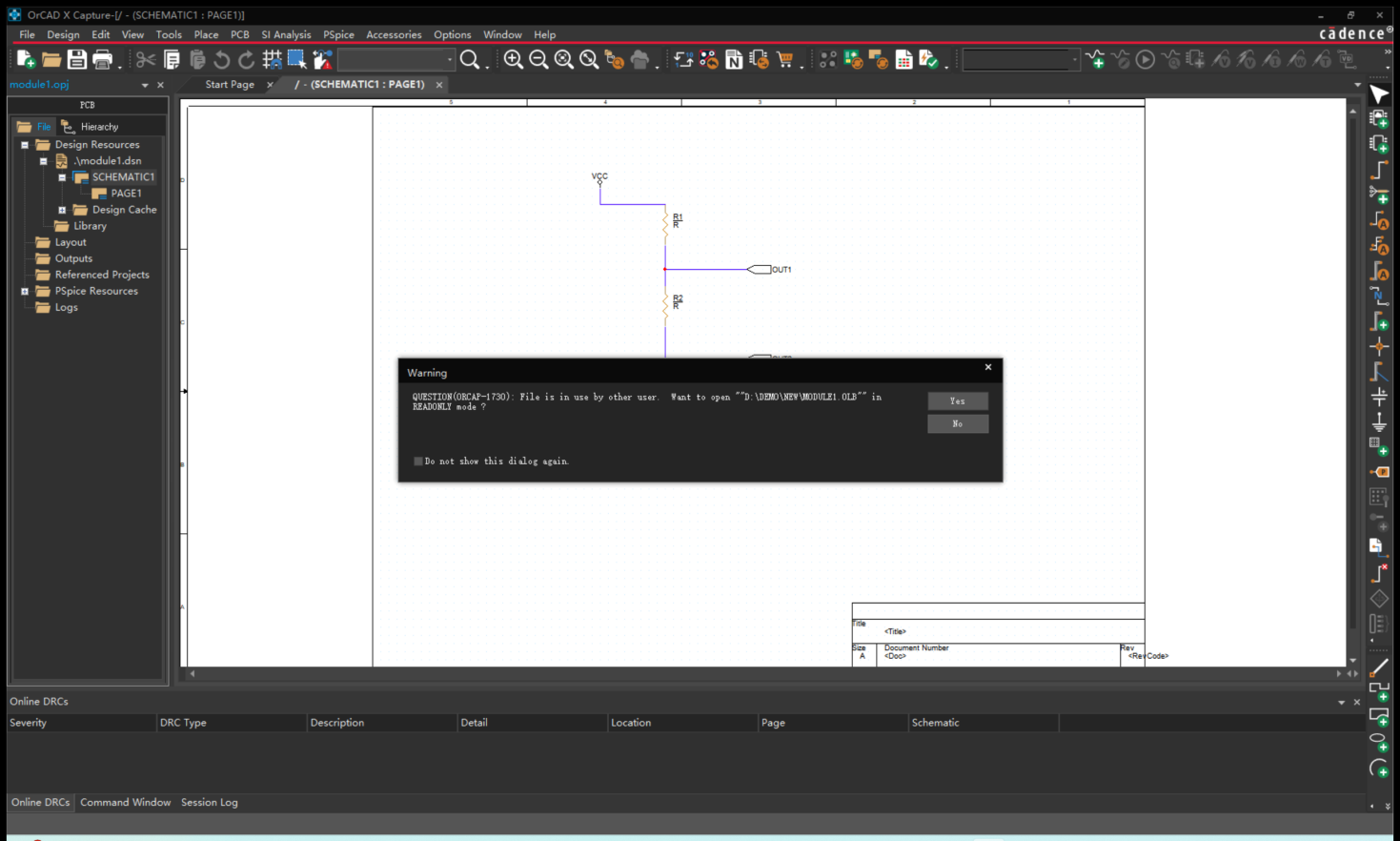
Task: Open the PSpice menu
Action: [338, 34]
